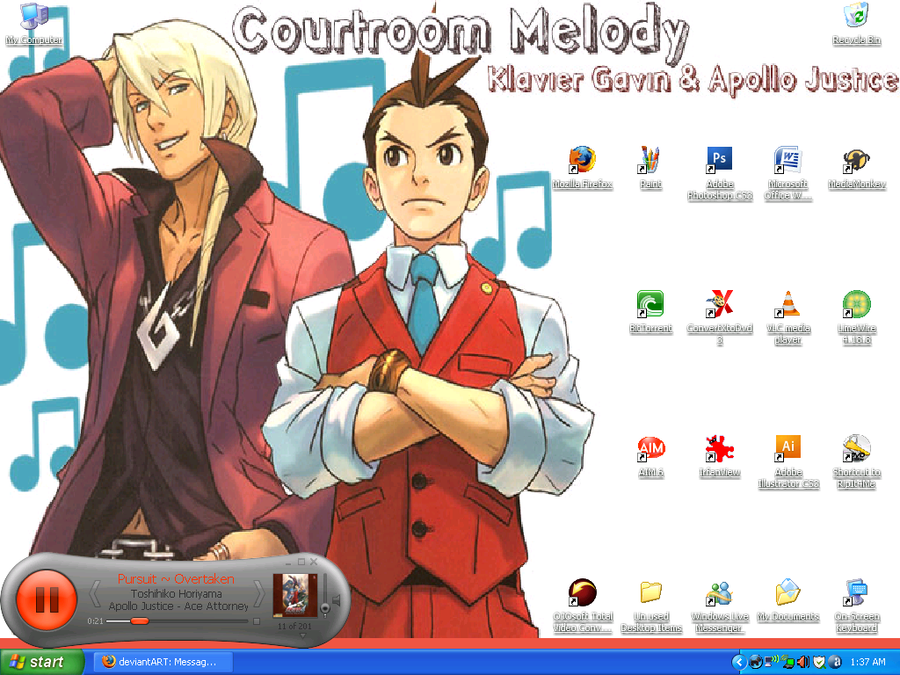Switch to the deviantART Firefox taskbar button
Screen dimensions: 900x675
coord(162,662)
